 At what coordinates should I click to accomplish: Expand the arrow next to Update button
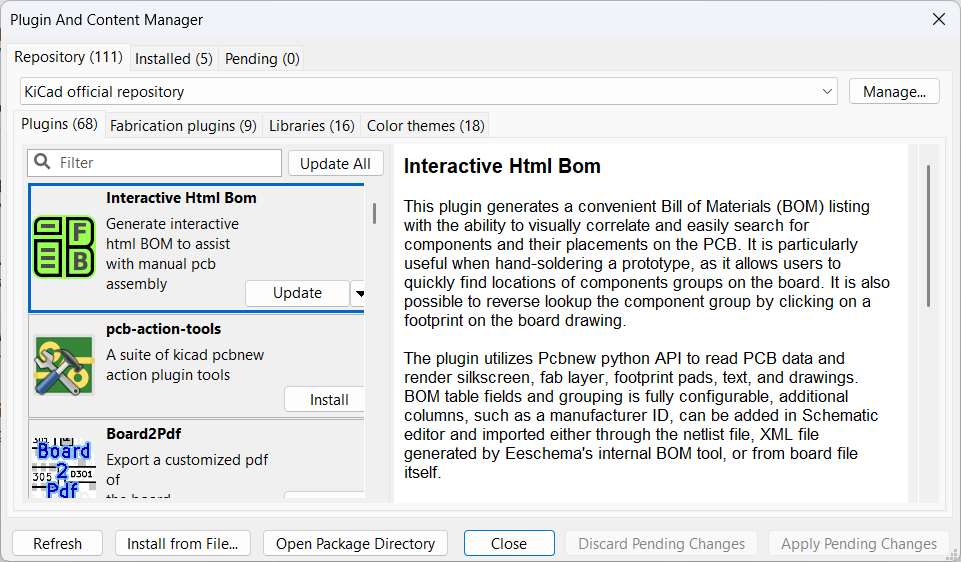click(359, 294)
